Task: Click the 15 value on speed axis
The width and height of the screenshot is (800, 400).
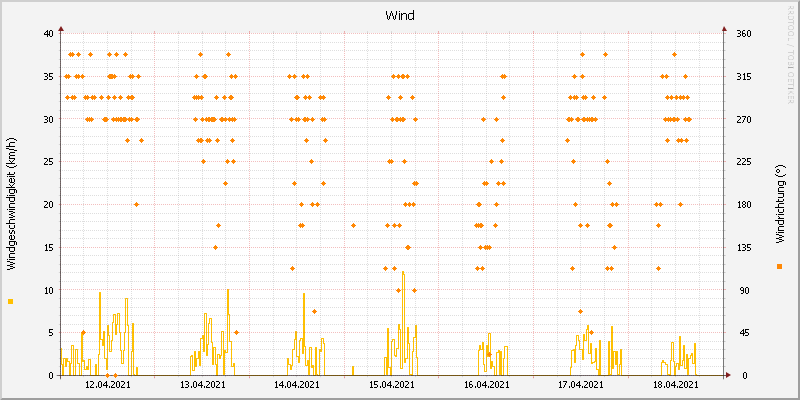Action: coord(48,247)
